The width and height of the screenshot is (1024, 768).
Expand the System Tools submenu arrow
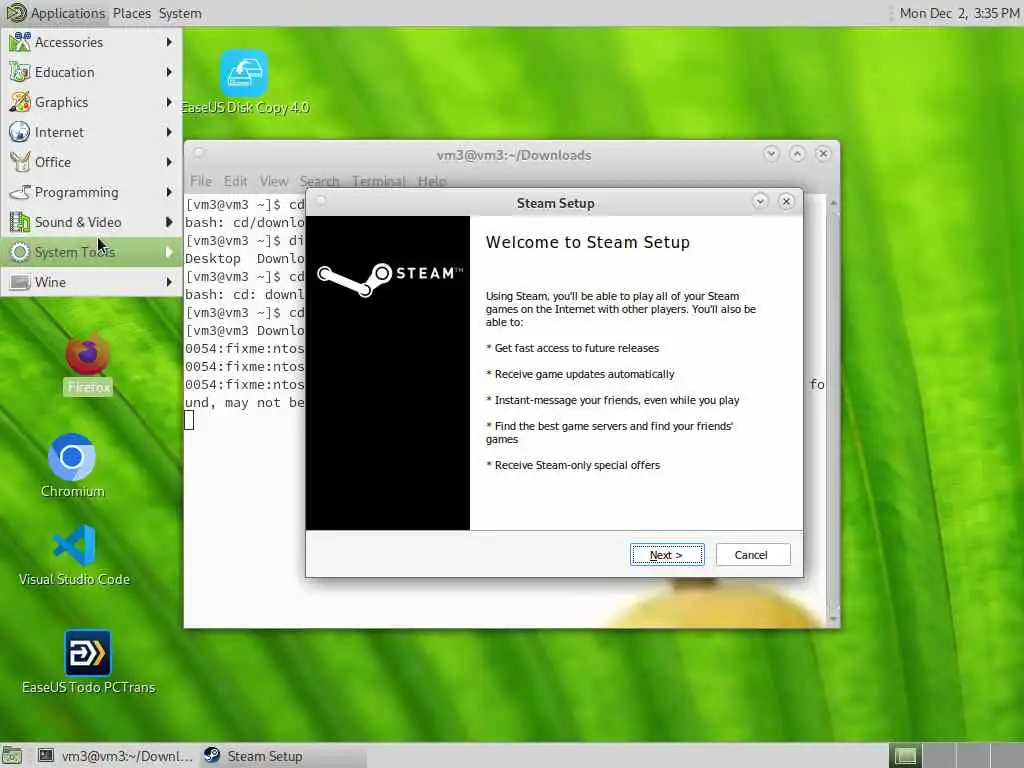pos(169,252)
